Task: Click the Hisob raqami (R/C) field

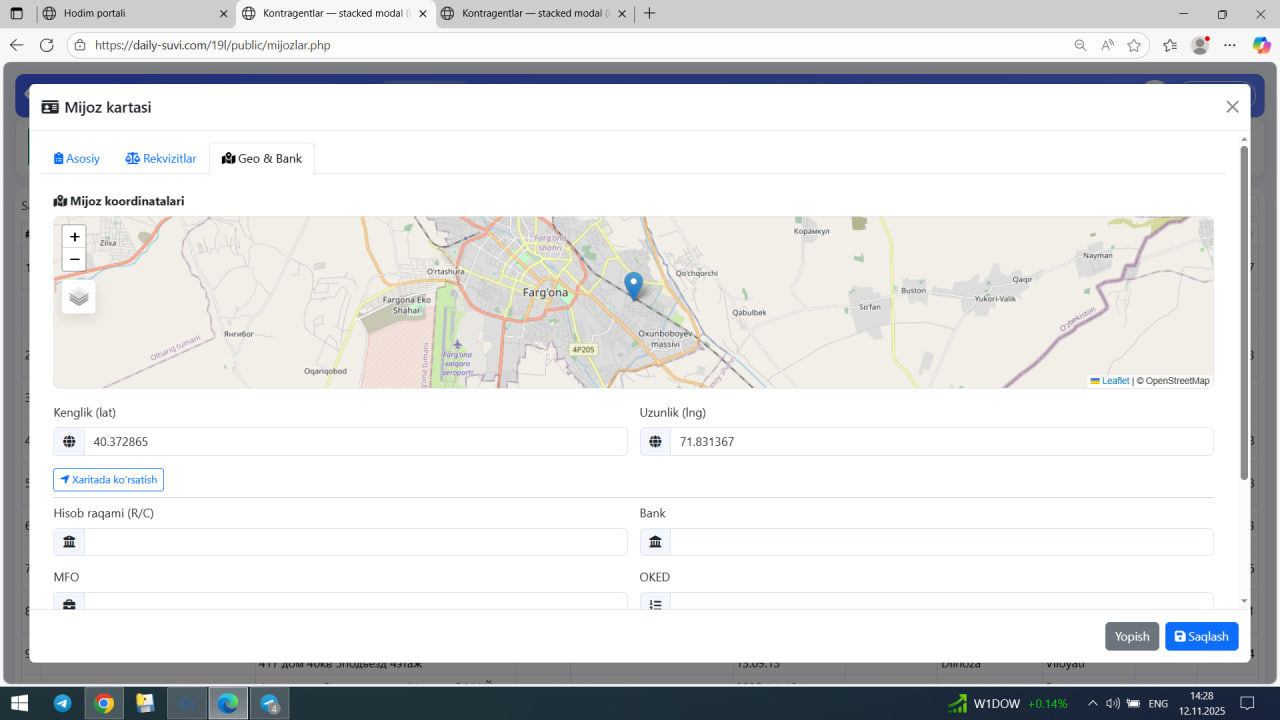Action: [x=355, y=542]
